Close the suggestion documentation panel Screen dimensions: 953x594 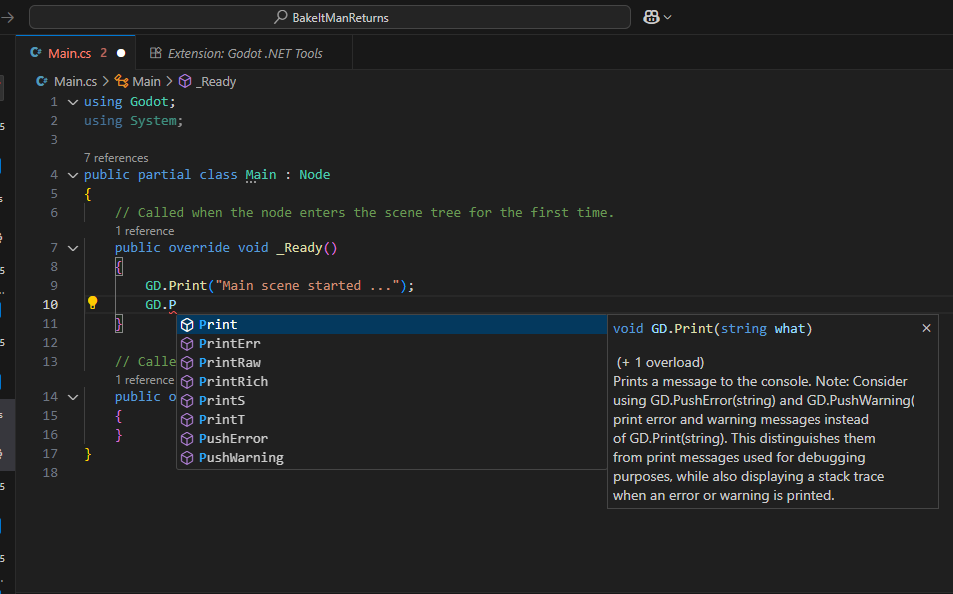[926, 328]
